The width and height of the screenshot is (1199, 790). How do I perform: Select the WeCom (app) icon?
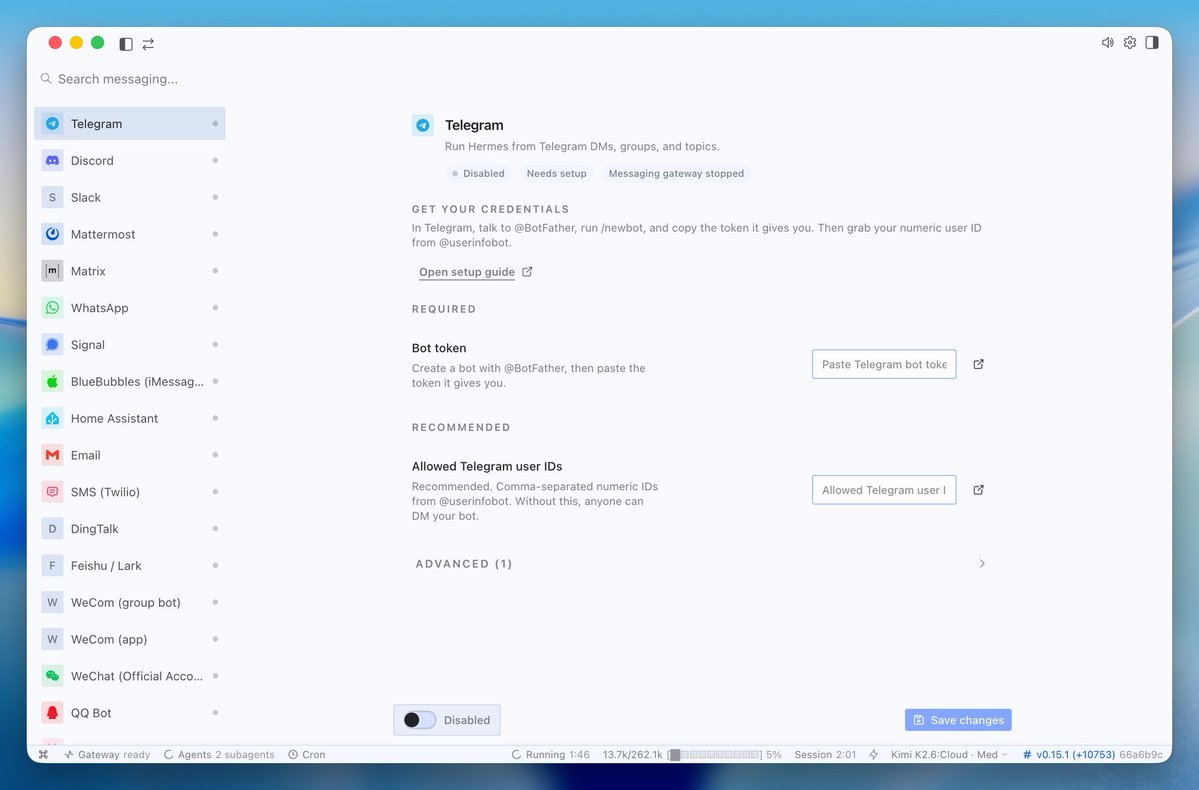(52, 639)
